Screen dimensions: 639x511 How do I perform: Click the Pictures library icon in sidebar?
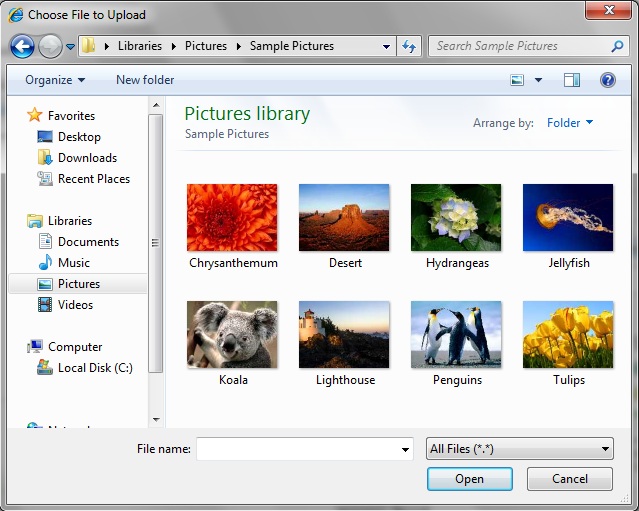pos(45,284)
